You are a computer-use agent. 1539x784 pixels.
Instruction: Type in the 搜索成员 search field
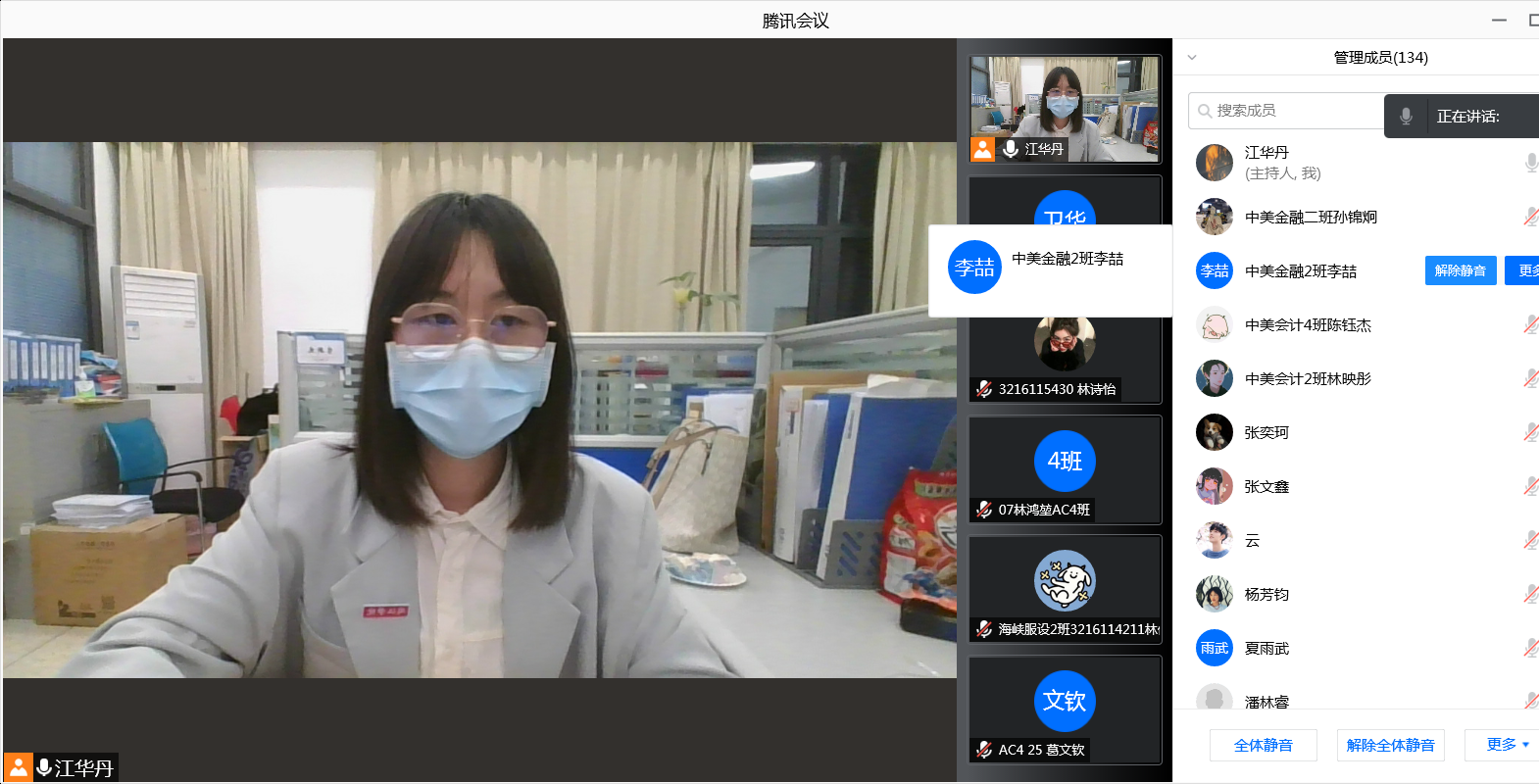pos(1294,111)
